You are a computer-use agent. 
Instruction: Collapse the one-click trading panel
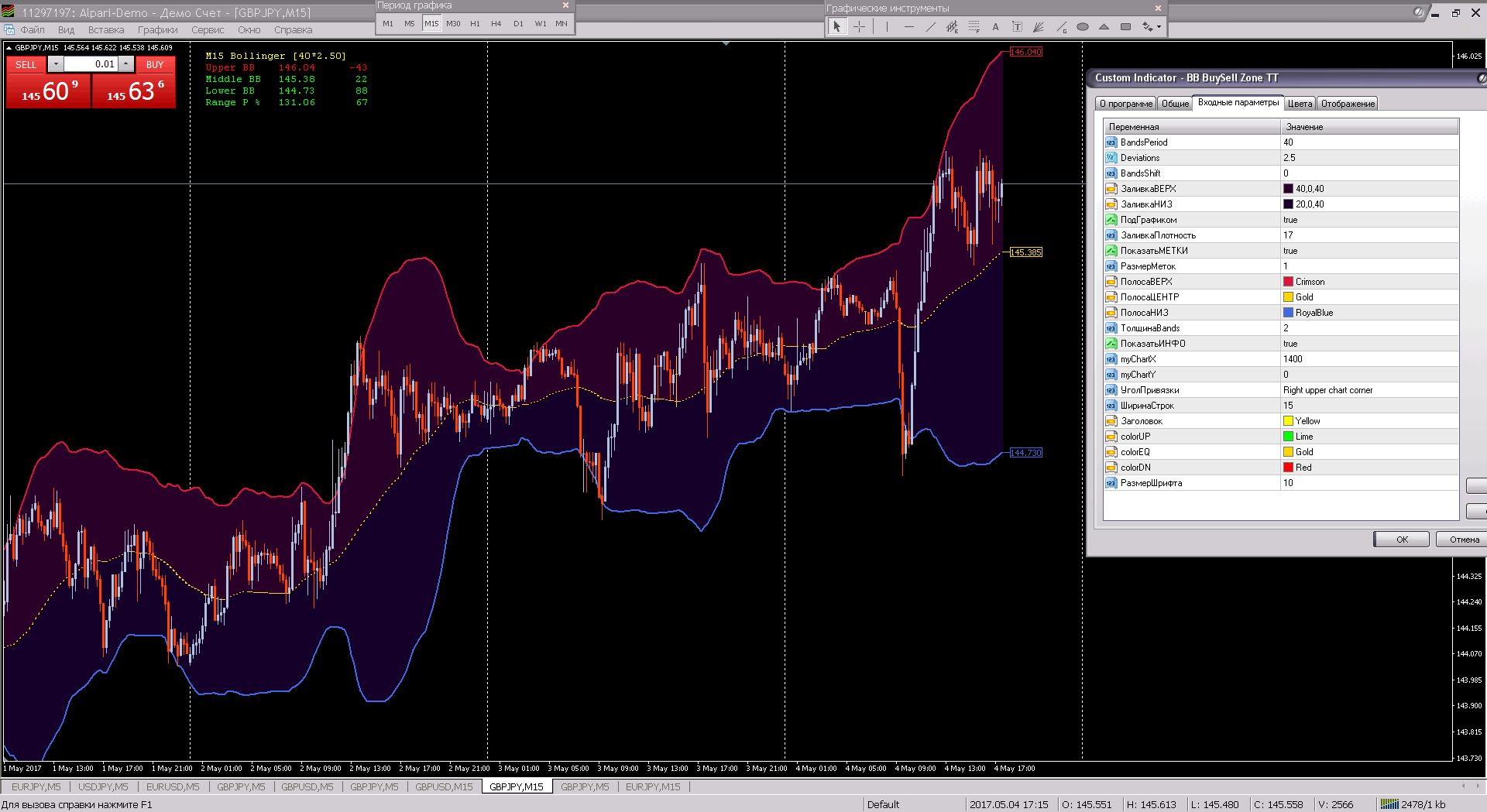point(9,48)
